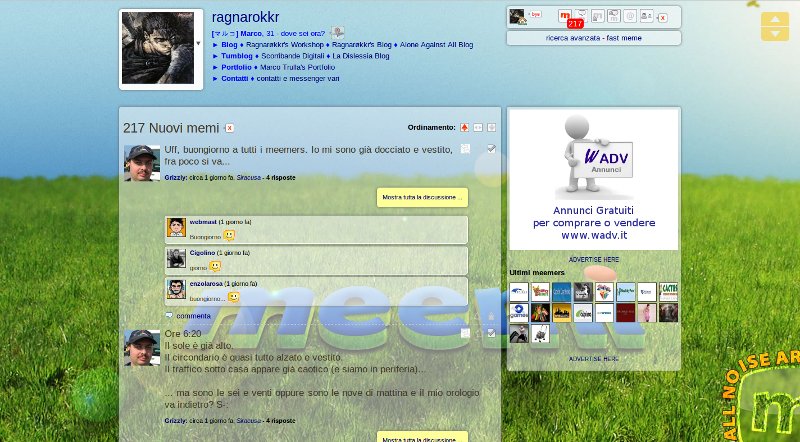Viewport: 800px width, 442px height.
Task: Select the middle left-right sorting icon
Action: click(x=478, y=128)
